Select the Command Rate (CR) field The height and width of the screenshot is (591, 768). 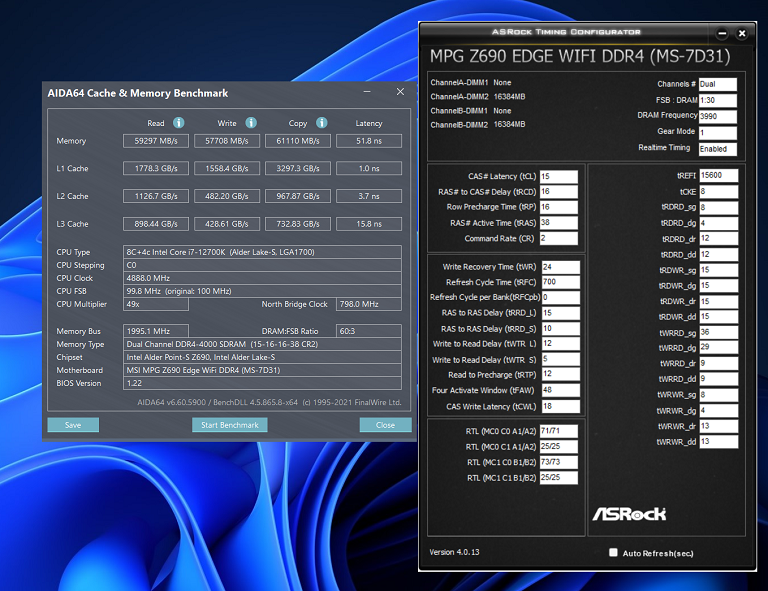(559, 238)
